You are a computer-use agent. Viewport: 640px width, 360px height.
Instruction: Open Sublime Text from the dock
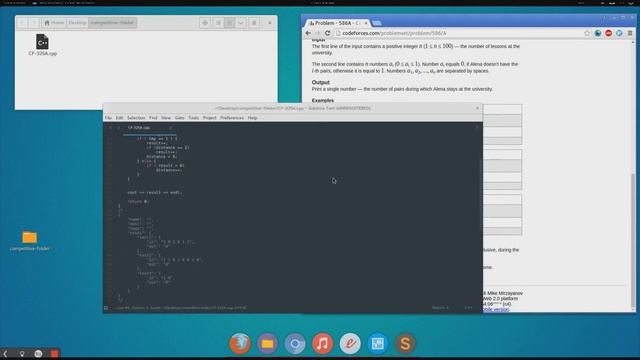(405, 343)
